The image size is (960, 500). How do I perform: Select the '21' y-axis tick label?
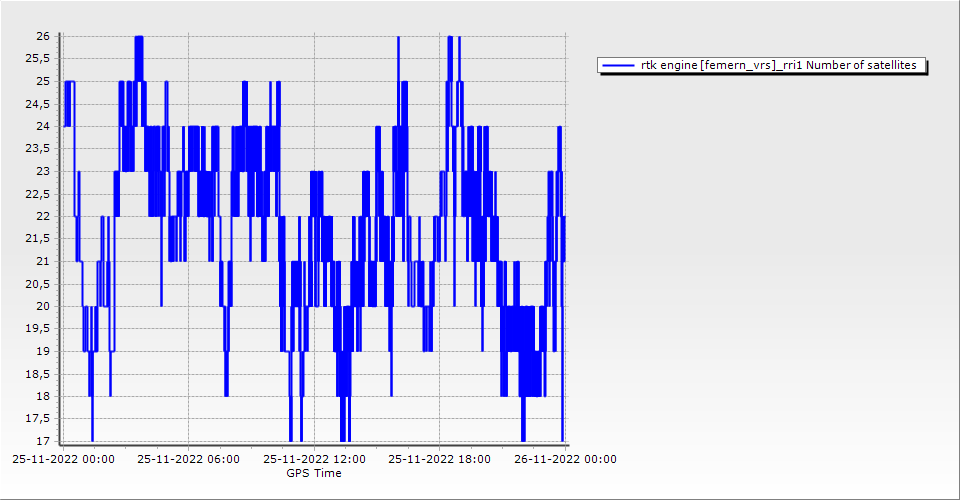point(43,261)
